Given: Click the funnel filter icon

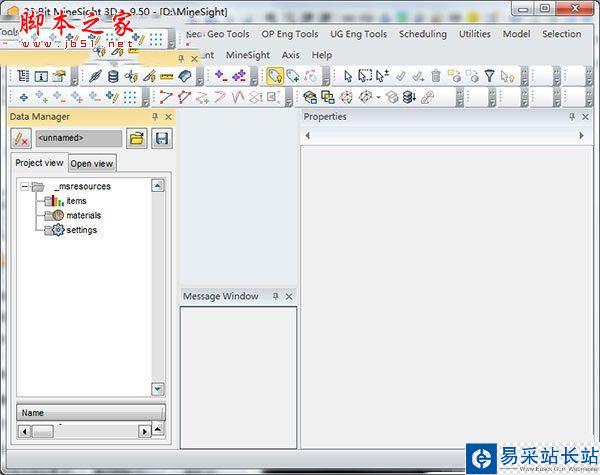Looking at the screenshot, I should [x=489, y=76].
